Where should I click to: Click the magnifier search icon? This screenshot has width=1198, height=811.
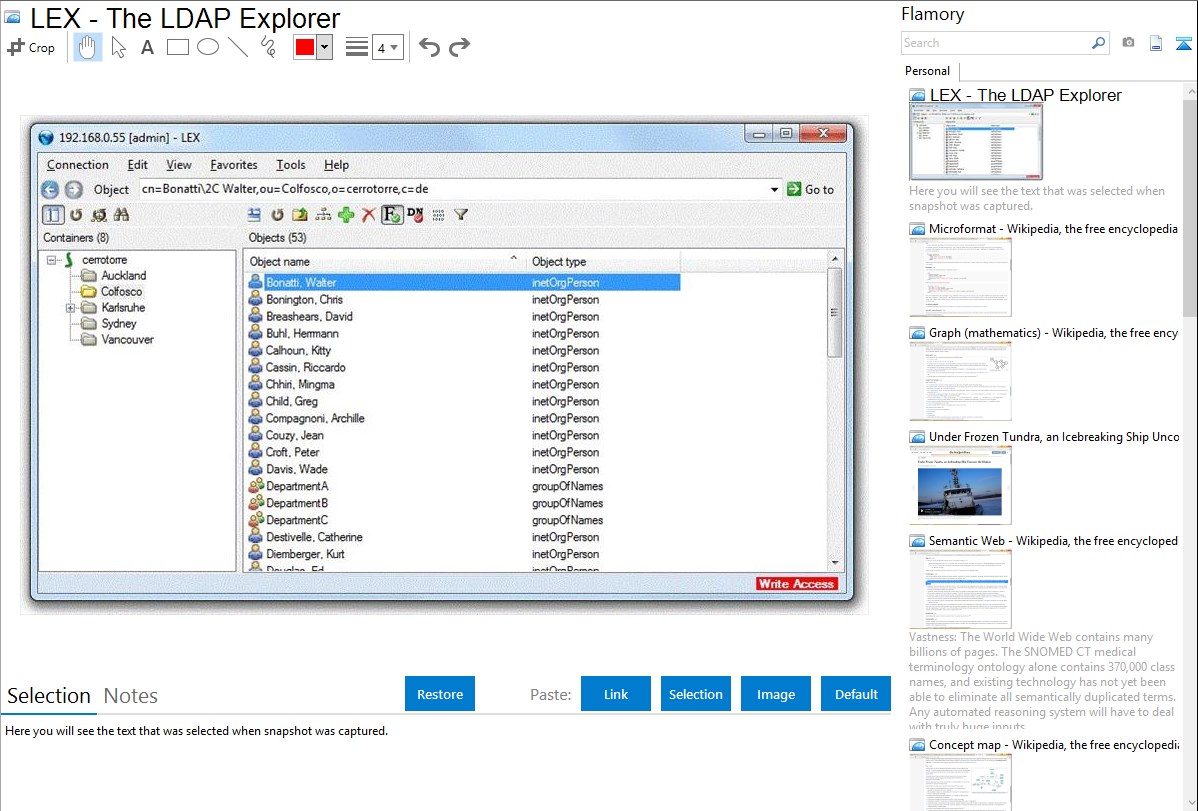coord(1098,43)
